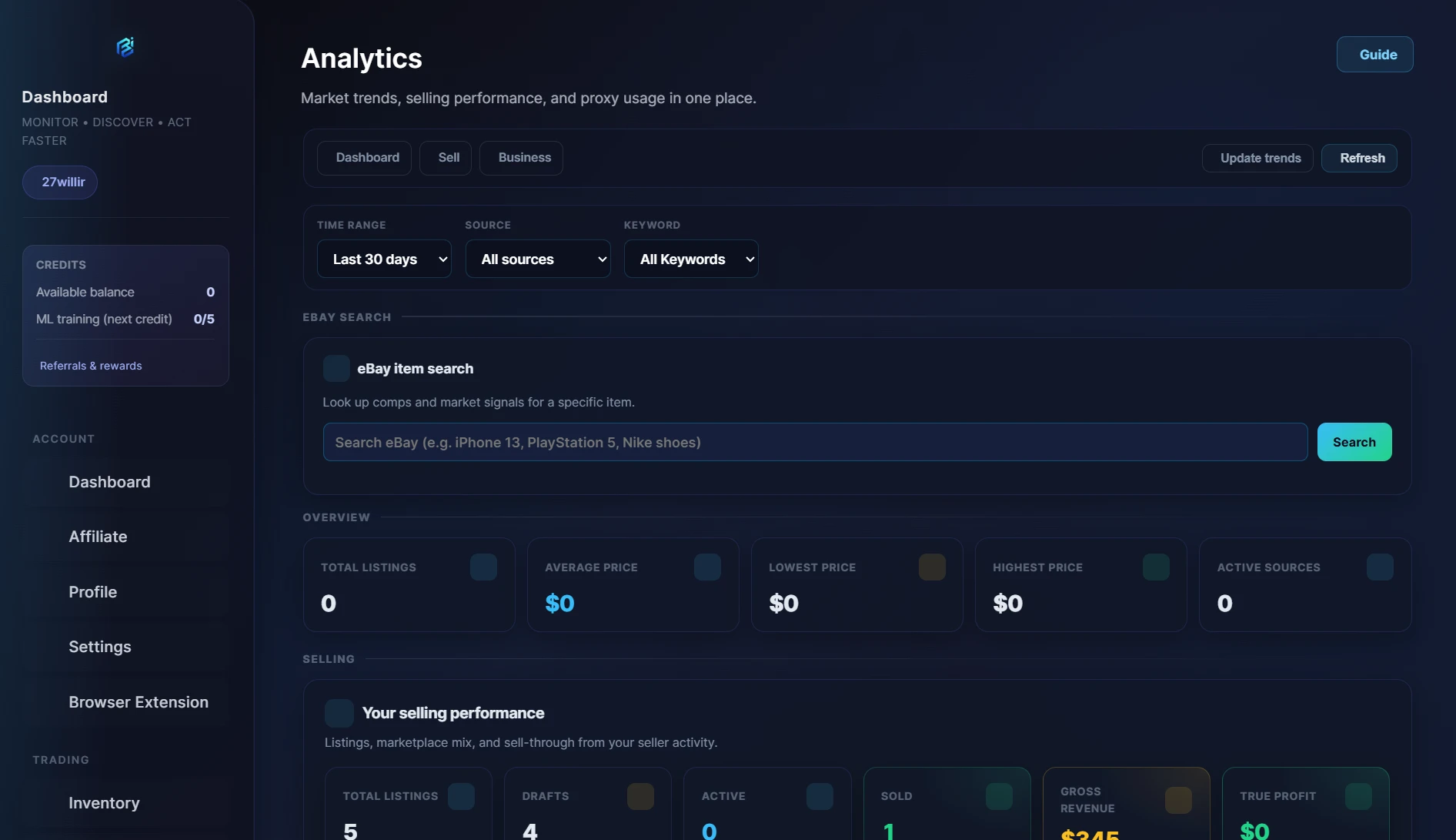
Task: Click the Average Price $0 value
Action: tap(559, 604)
